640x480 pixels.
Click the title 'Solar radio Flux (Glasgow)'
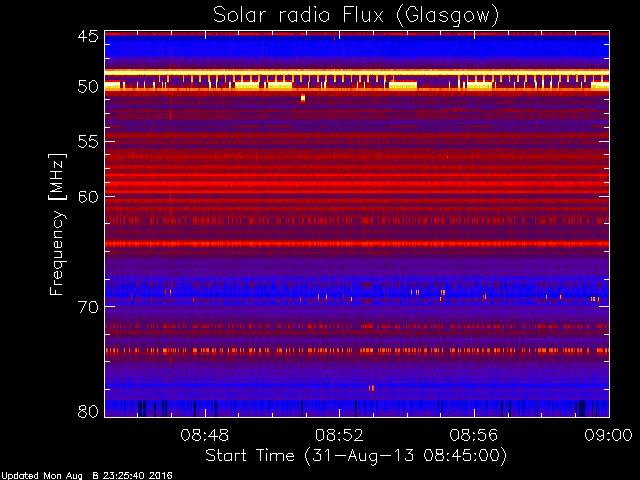tap(356, 16)
